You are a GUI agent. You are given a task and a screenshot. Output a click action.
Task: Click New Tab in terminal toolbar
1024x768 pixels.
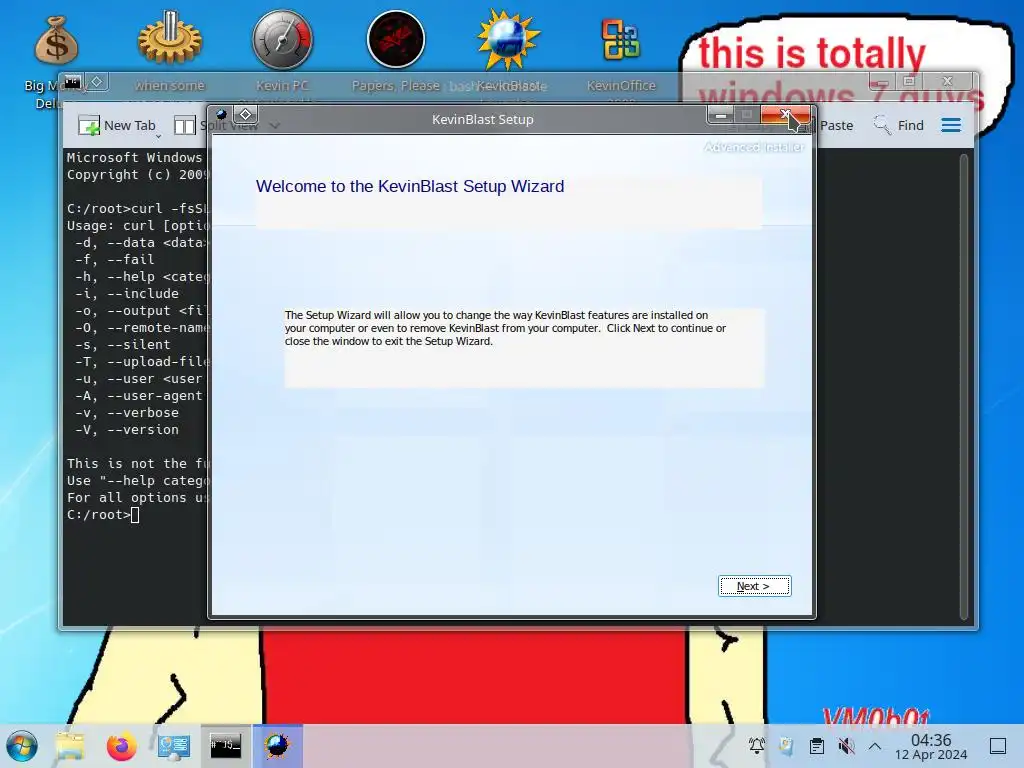118,125
